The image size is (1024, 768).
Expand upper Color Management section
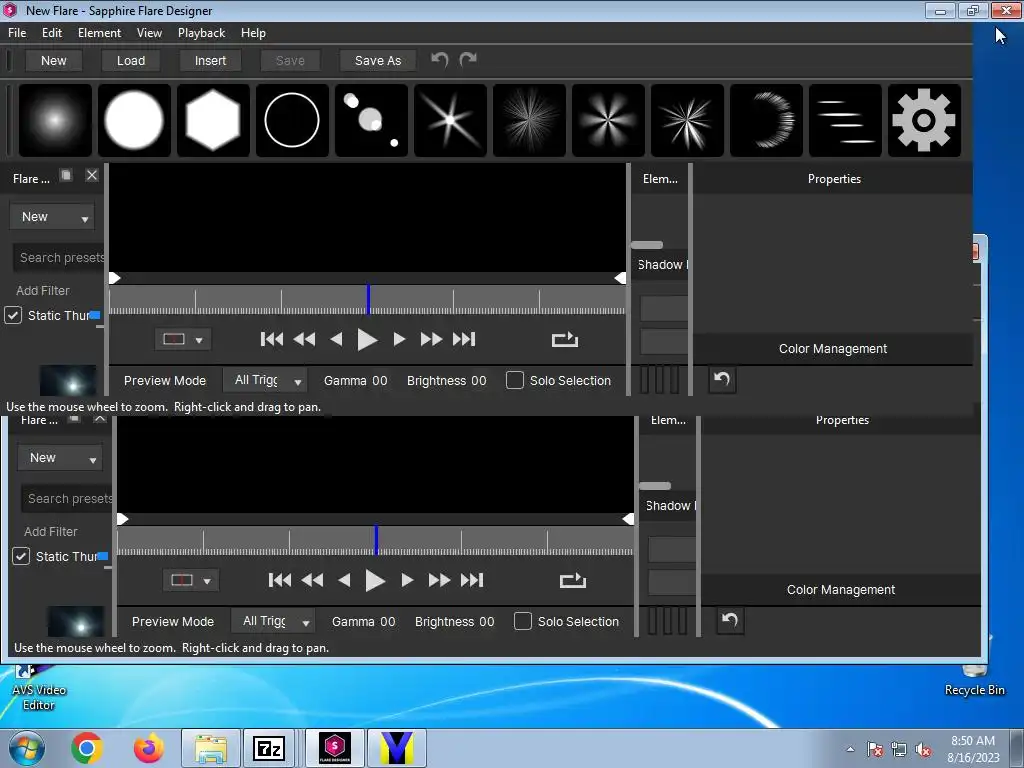pos(833,349)
